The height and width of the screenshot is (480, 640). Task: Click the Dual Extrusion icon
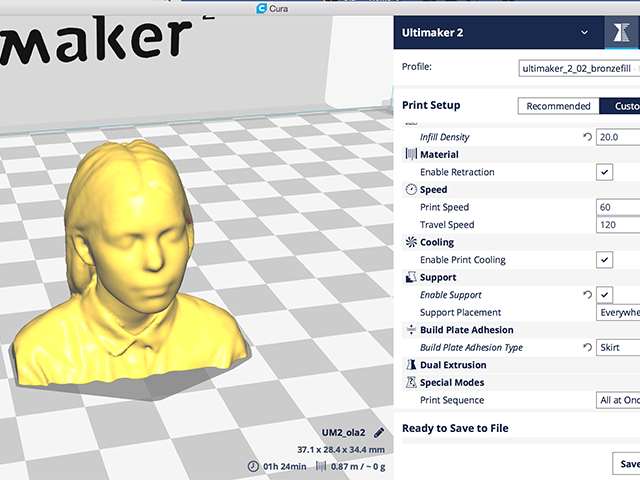411,364
